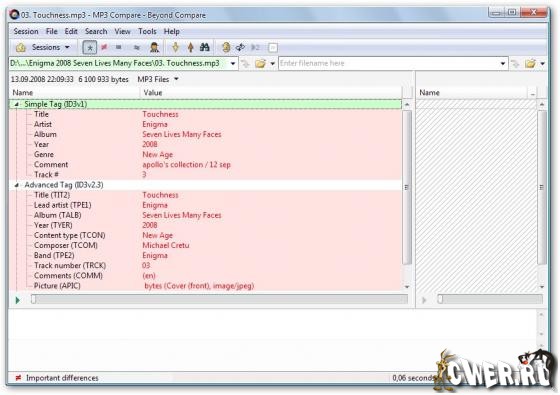Select the Content type (TCON) row
This screenshot has height=395, width=560.
[205, 235]
